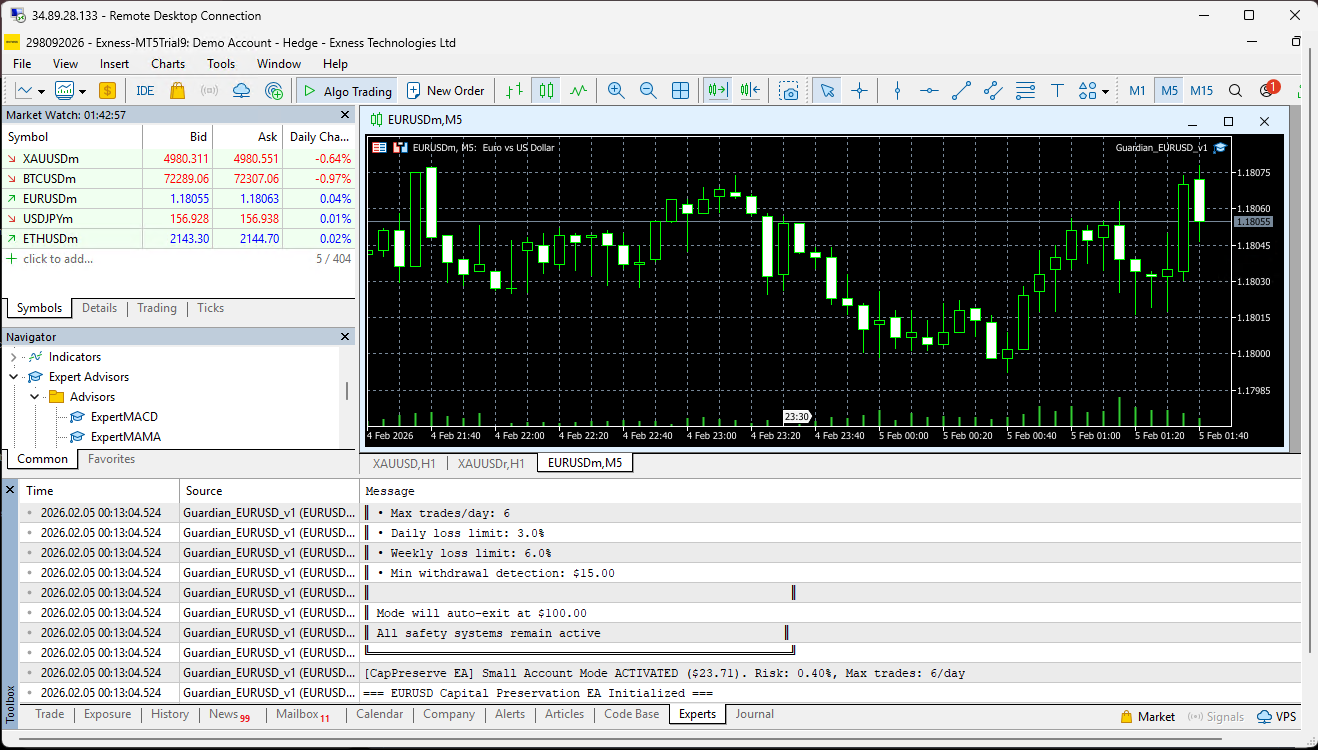
Task: Zoom out on the chart
Action: (648, 90)
